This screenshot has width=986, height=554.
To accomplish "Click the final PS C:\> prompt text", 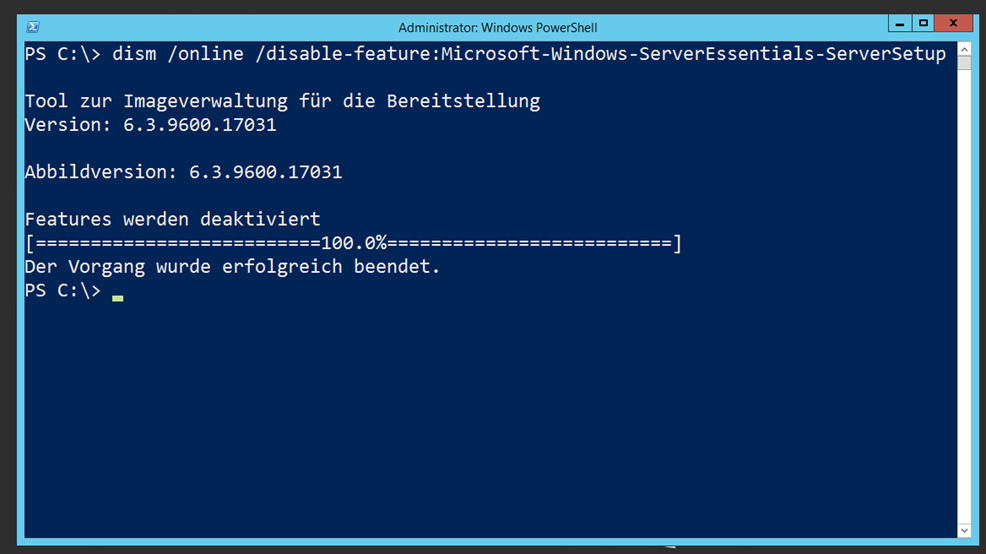I will (62, 291).
